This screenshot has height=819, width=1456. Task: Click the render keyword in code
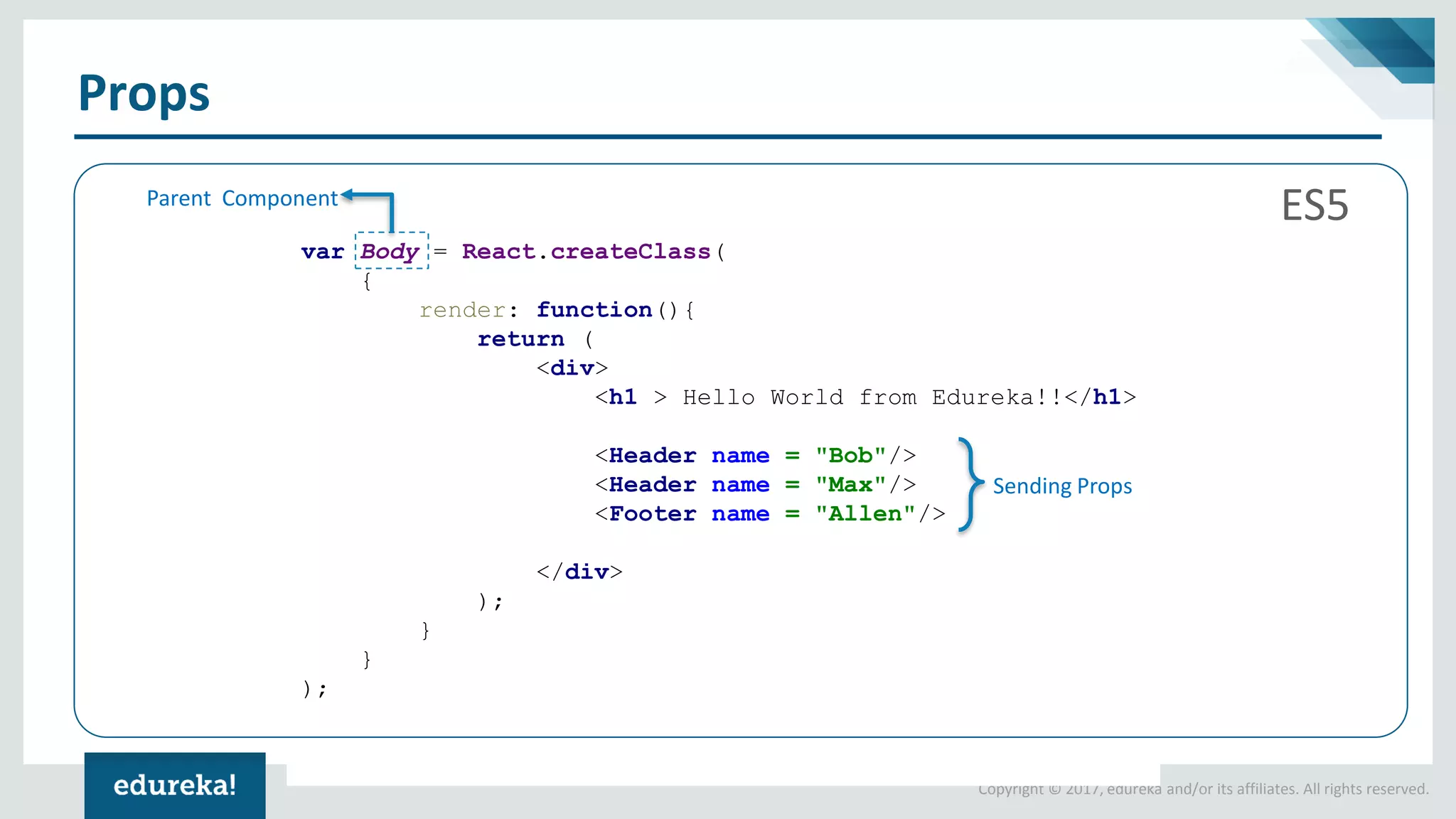[462, 311]
